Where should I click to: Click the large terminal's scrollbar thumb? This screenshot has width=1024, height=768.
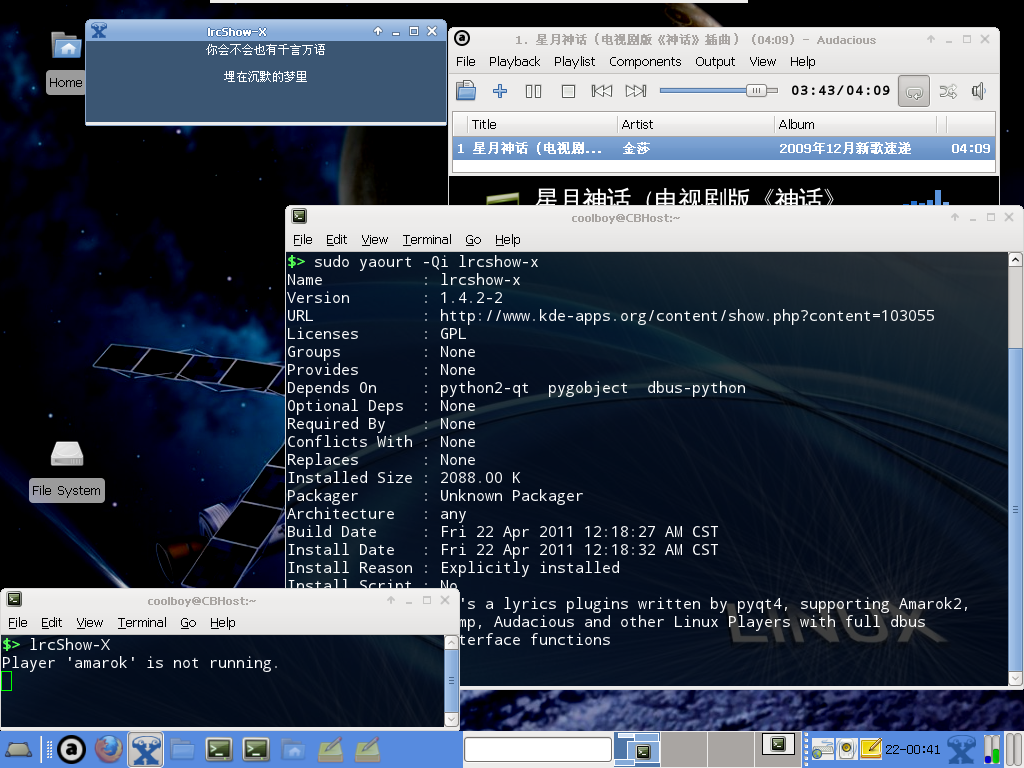tap(1016, 509)
